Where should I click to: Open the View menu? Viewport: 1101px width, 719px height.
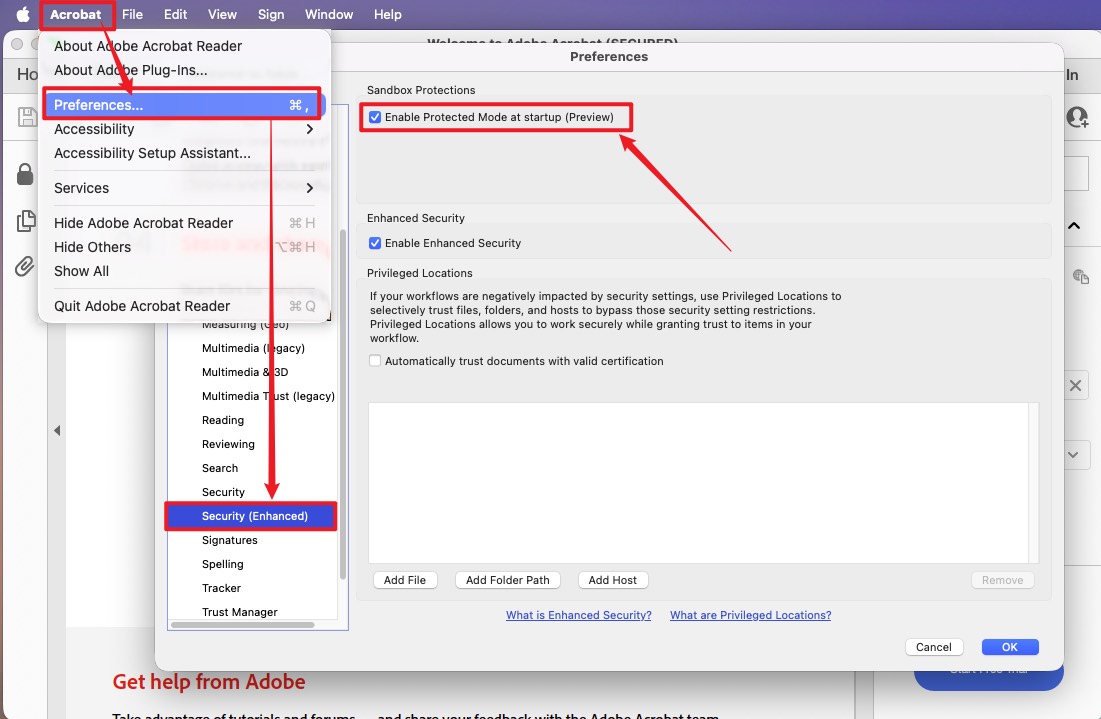[222, 14]
